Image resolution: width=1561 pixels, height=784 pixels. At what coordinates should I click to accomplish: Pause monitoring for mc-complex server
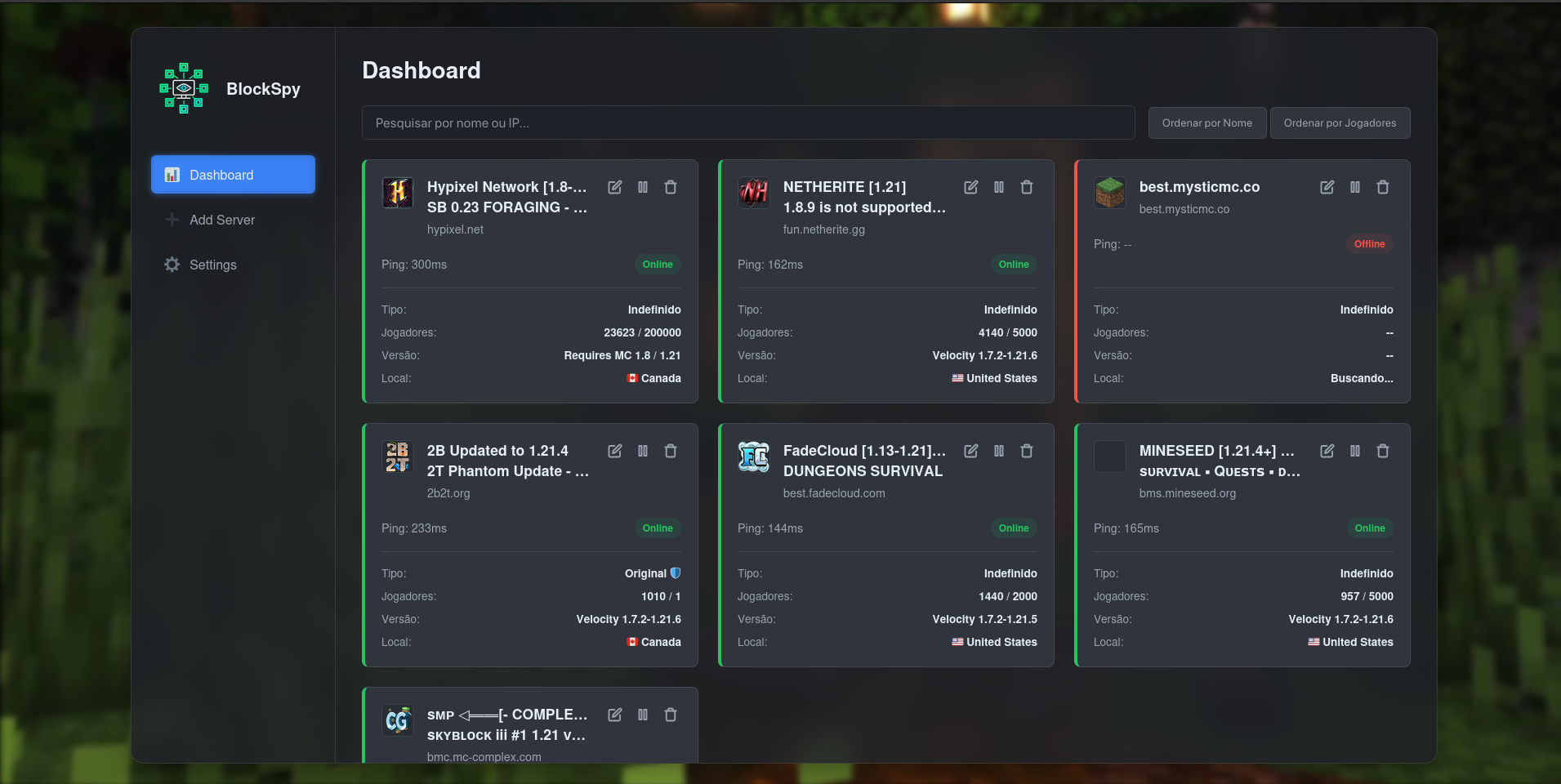643,715
